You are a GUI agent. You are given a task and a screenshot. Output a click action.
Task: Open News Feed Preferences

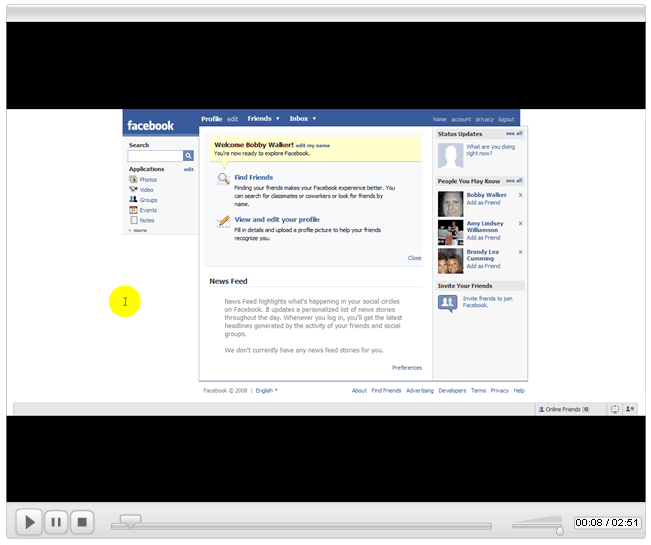tap(407, 368)
